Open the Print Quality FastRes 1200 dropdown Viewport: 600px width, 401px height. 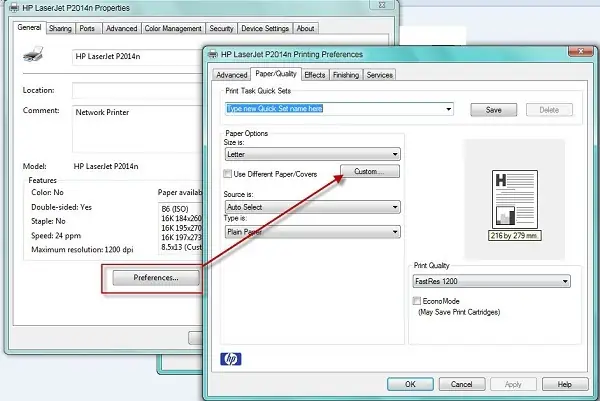click(x=491, y=281)
